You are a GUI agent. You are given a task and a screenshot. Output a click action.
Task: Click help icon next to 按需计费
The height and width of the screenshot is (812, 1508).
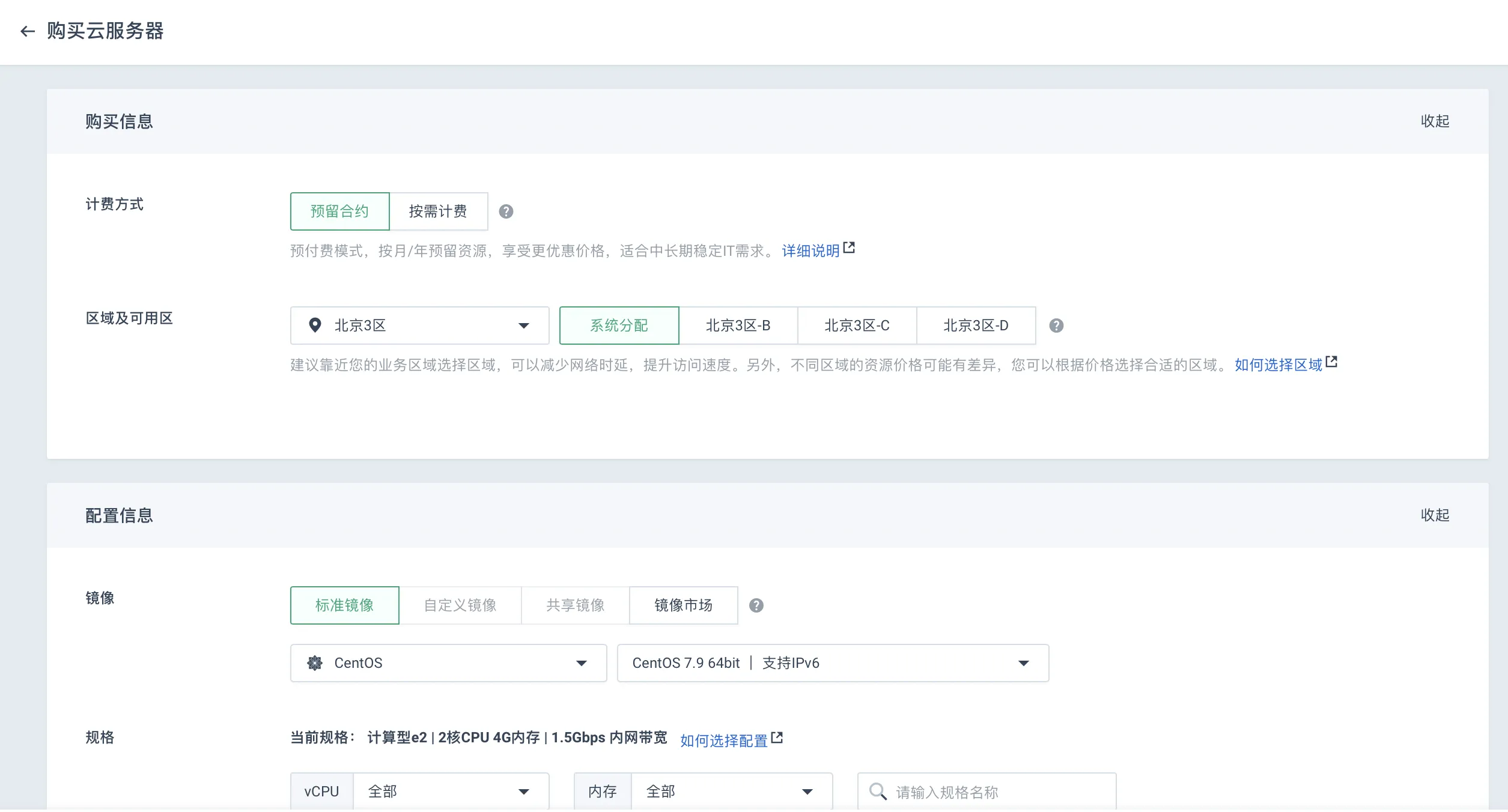pos(506,211)
